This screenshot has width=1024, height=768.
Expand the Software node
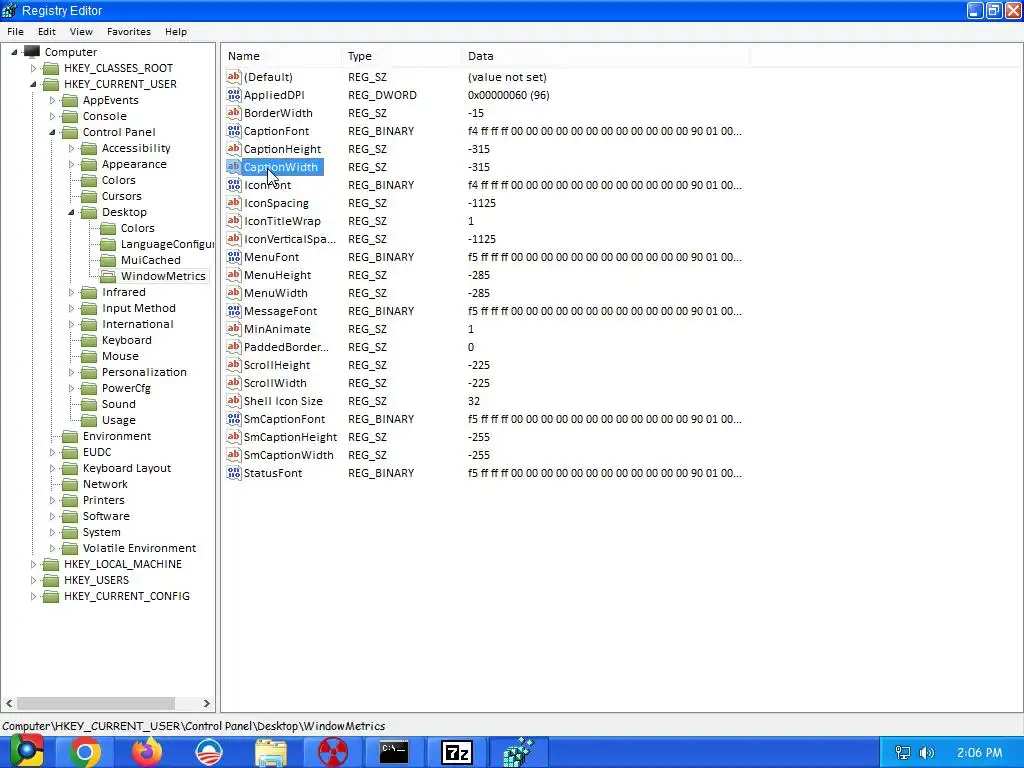52,516
